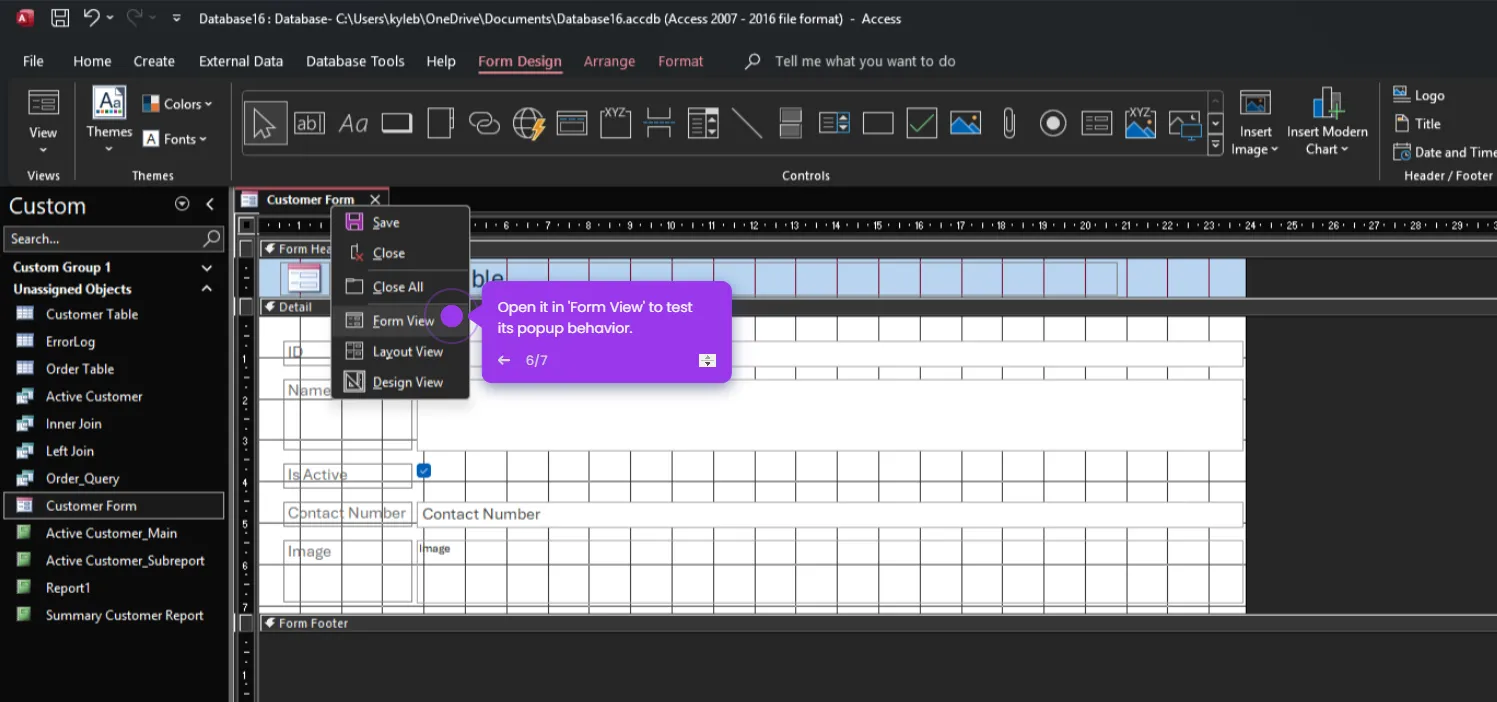Choose Form View in context menu
The height and width of the screenshot is (702, 1497).
[400, 321]
